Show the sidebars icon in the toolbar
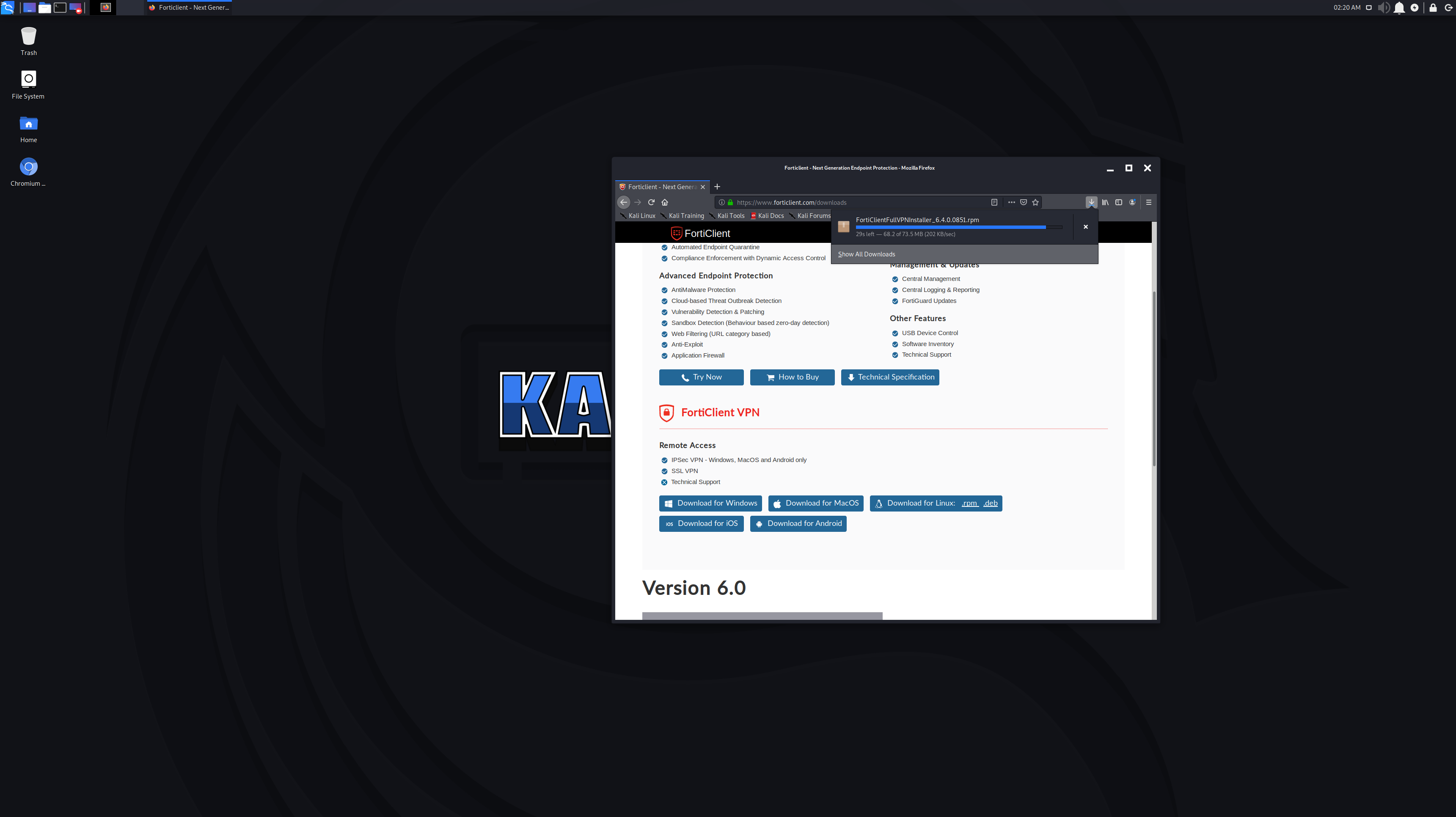Screen dimensions: 1456x817 point(1119,202)
